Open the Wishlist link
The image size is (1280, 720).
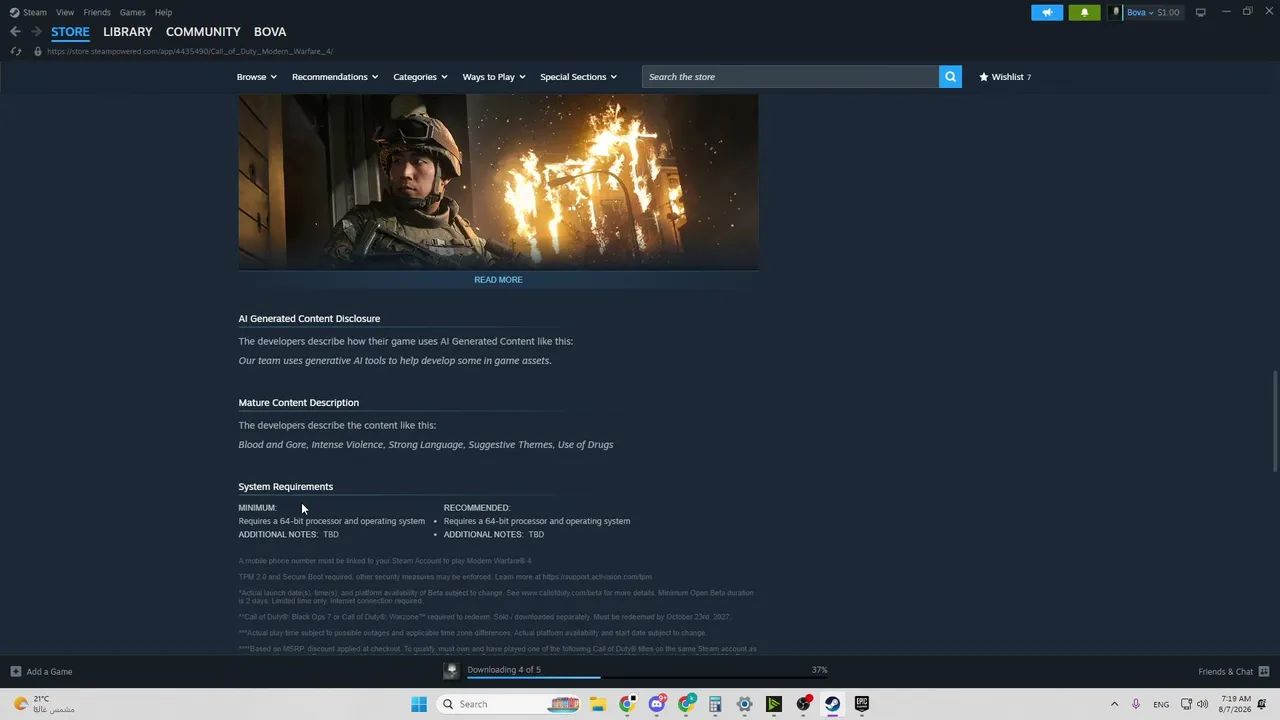click(1005, 77)
